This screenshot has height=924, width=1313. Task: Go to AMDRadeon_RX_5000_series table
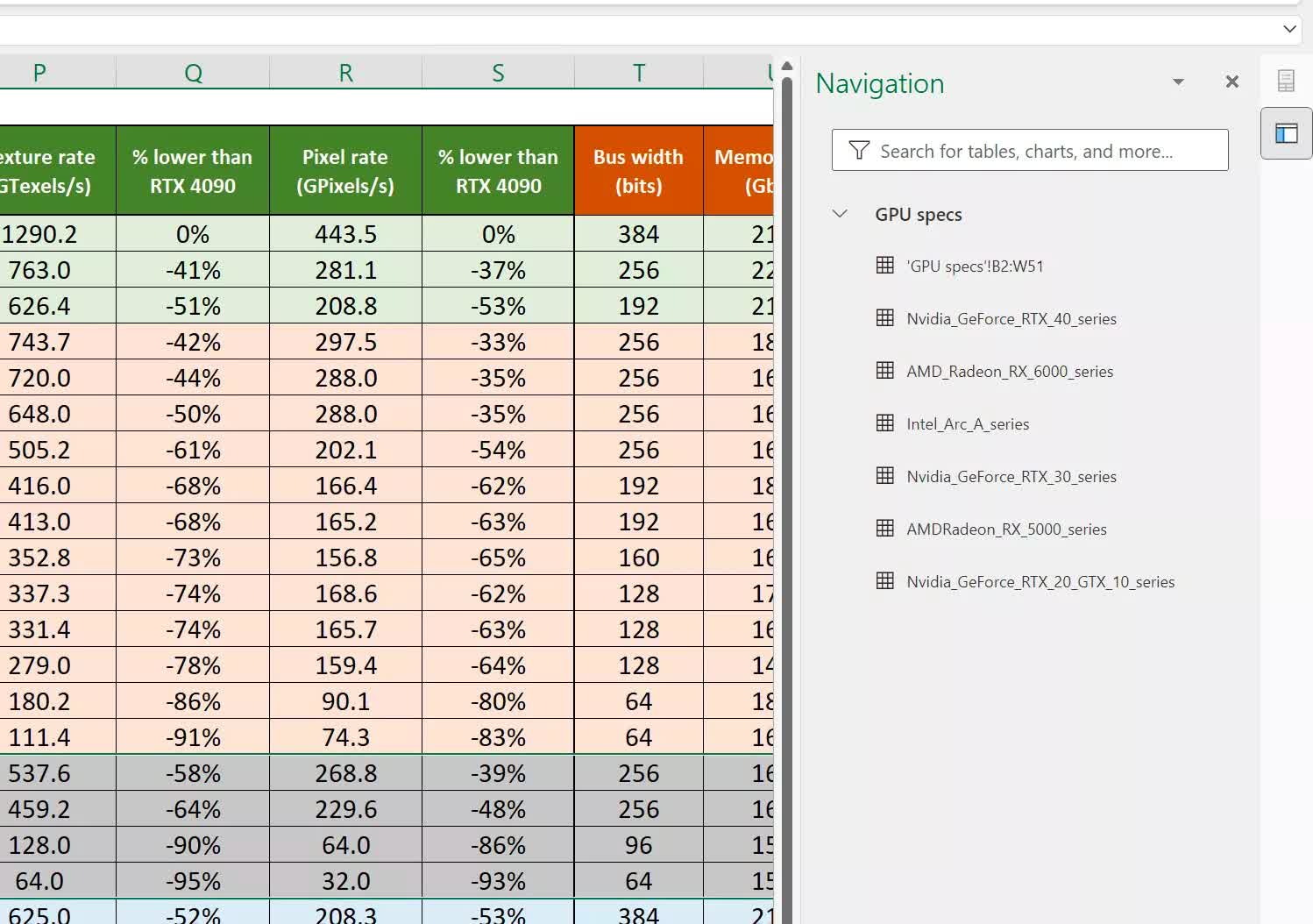click(x=1006, y=530)
